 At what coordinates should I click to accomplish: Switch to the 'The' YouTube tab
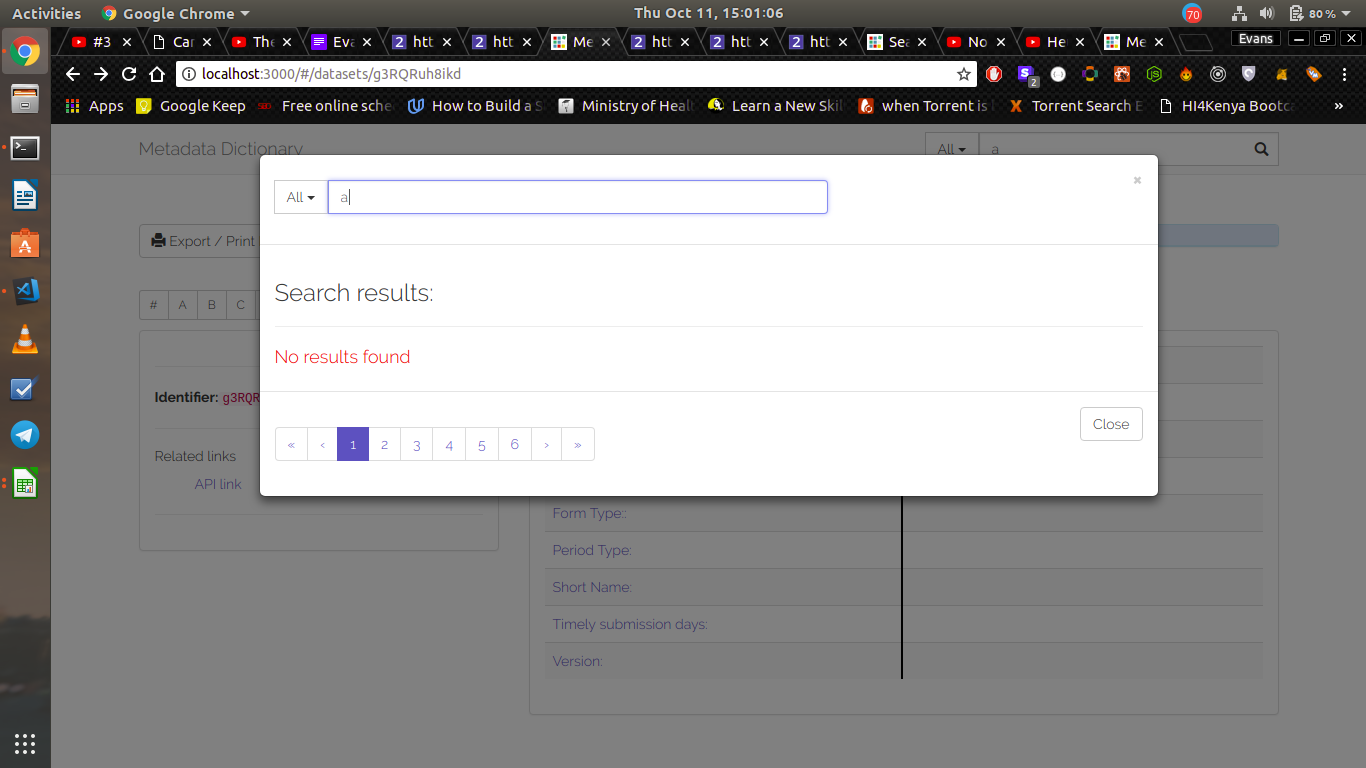[261, 42]
